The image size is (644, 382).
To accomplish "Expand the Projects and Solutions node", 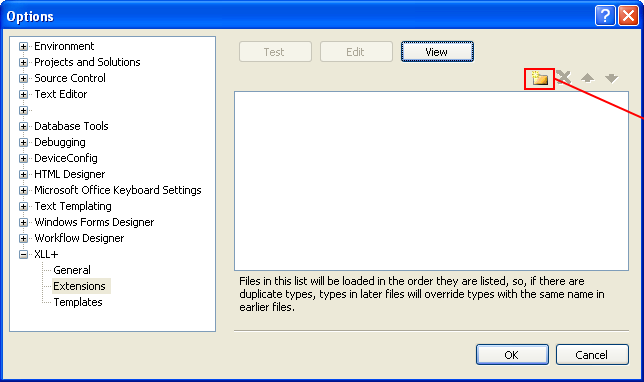I will [x=23, y=62].
